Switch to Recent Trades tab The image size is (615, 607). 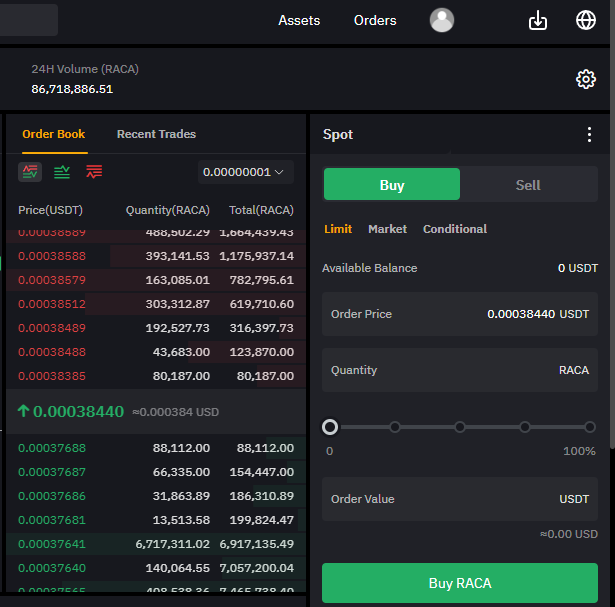tap(156, 134)
